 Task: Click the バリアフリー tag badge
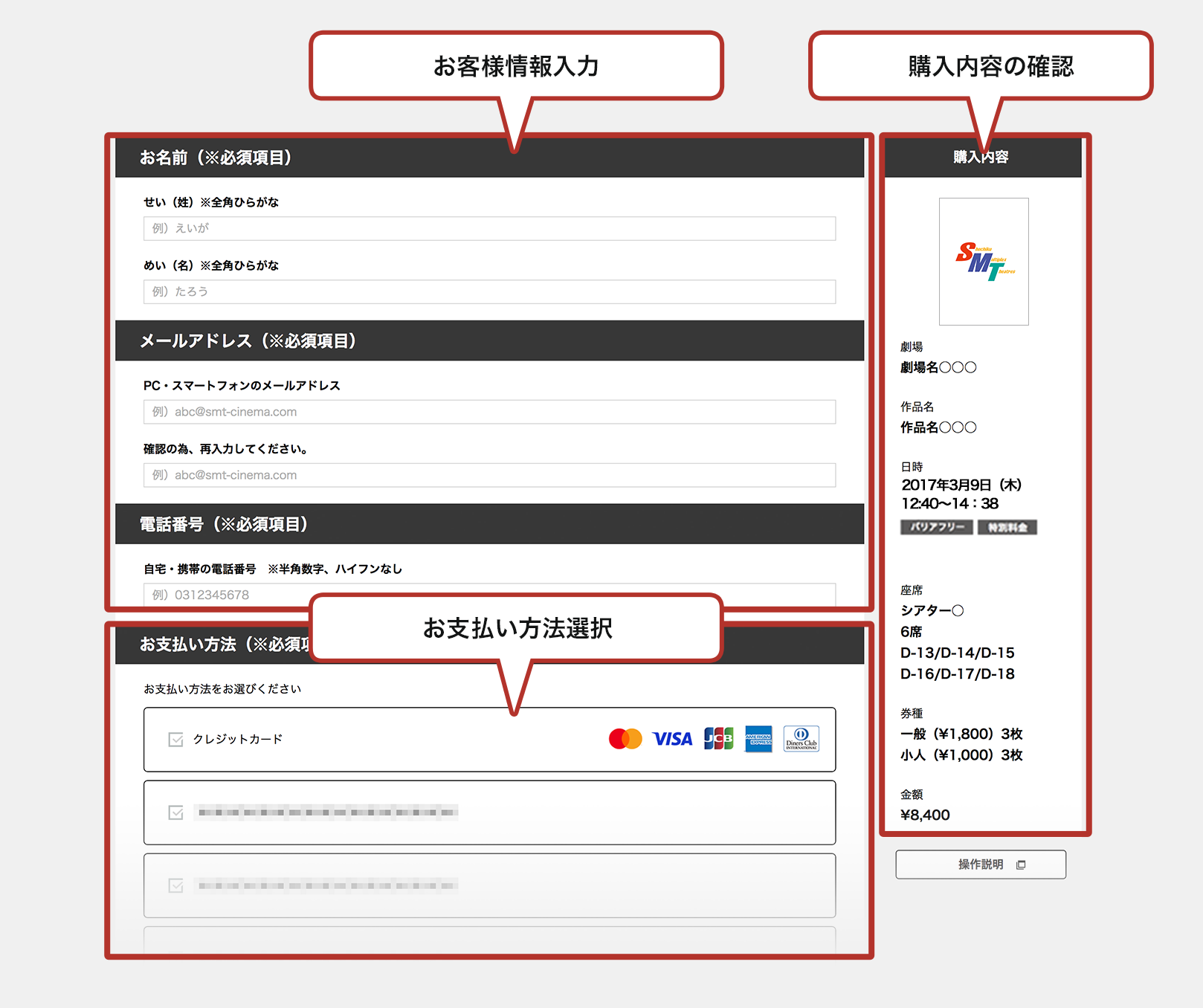click(936, 527)
